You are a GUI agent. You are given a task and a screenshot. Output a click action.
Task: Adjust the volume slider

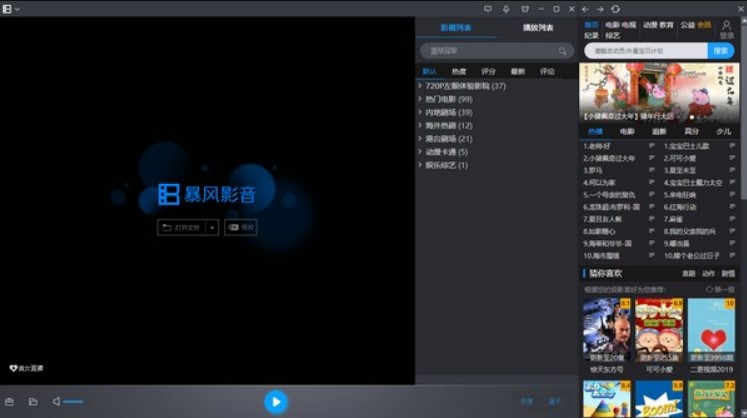coord(73,402)
